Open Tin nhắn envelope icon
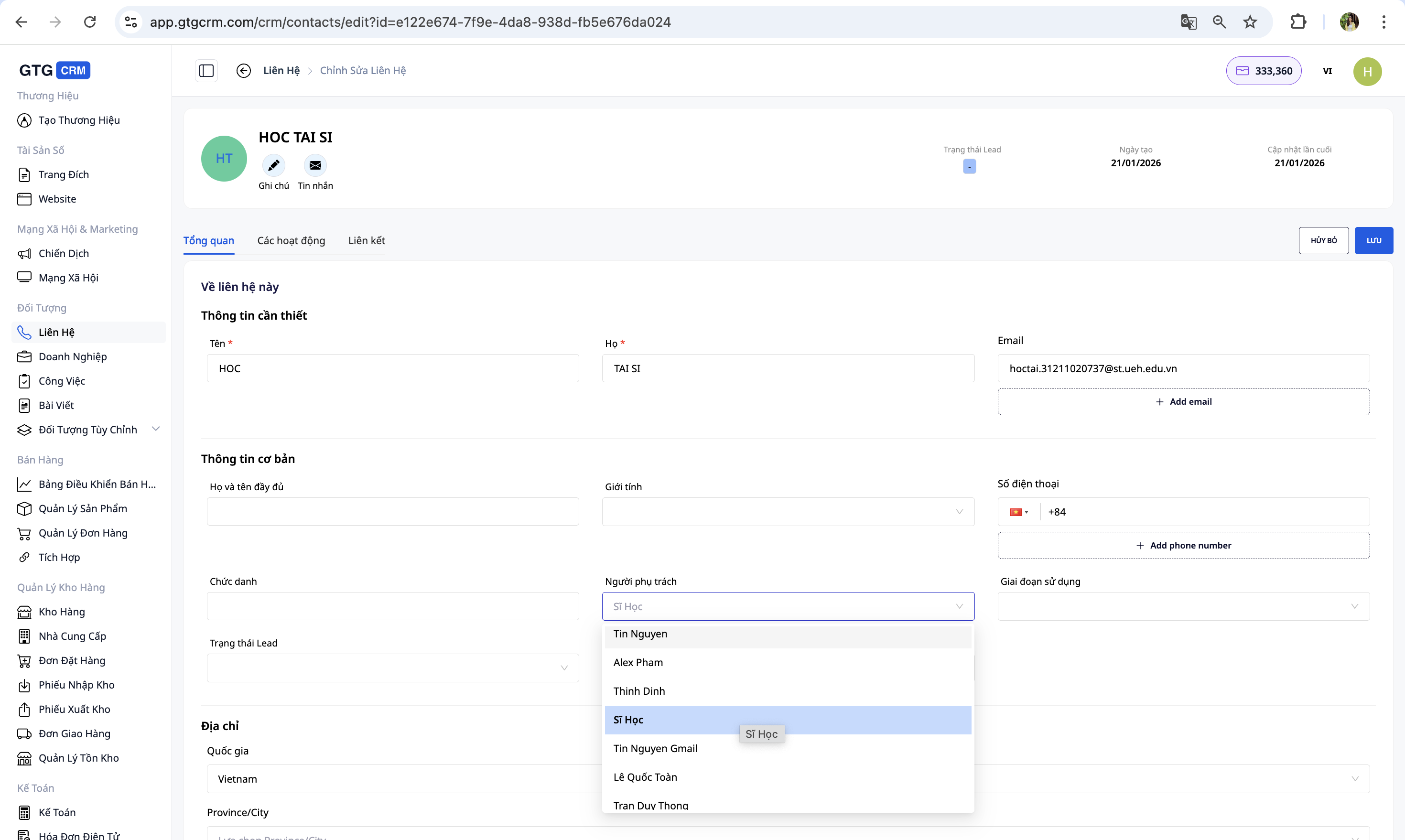 (x=315, y=165)
